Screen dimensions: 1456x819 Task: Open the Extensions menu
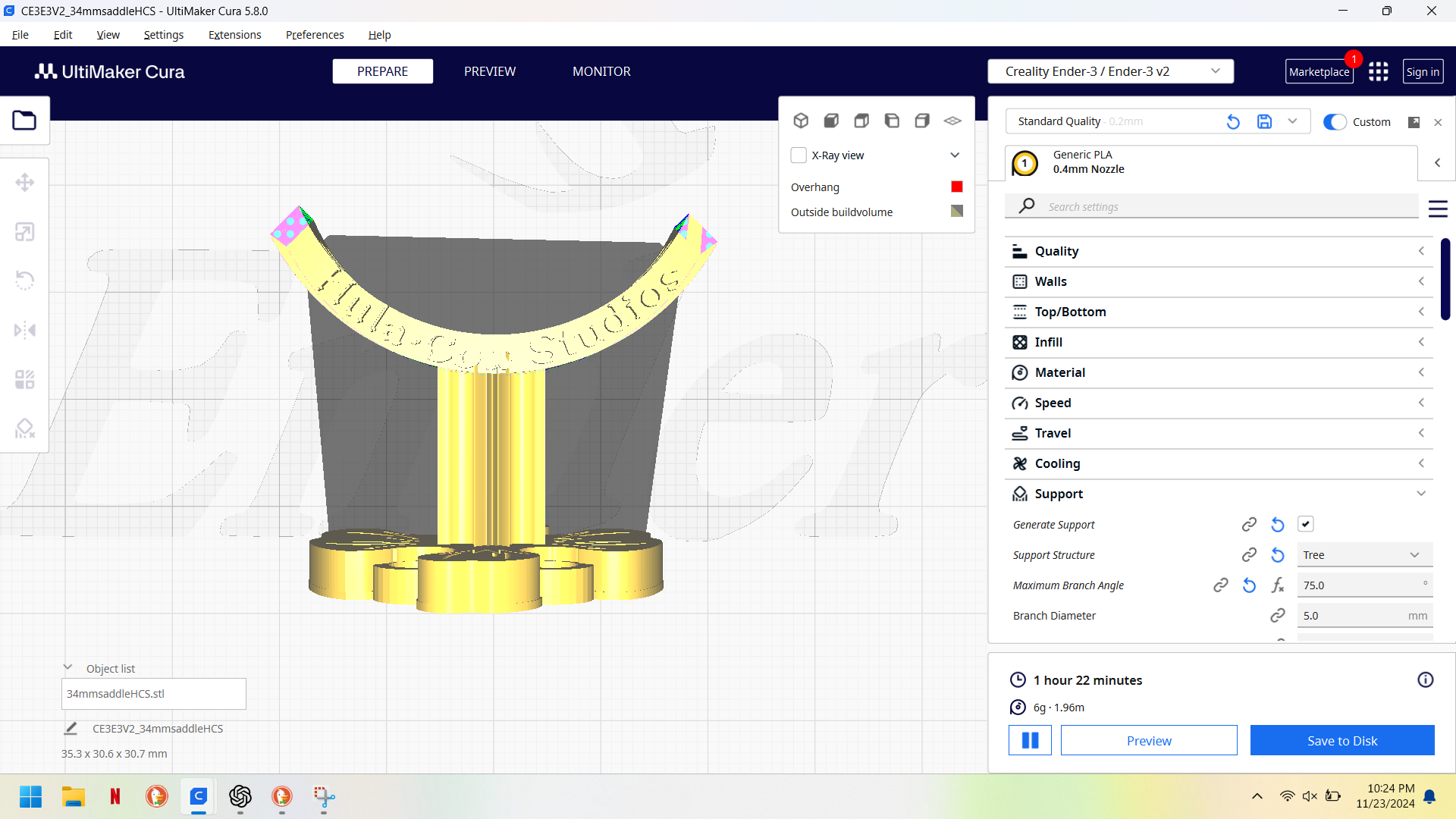pos(234,35)
